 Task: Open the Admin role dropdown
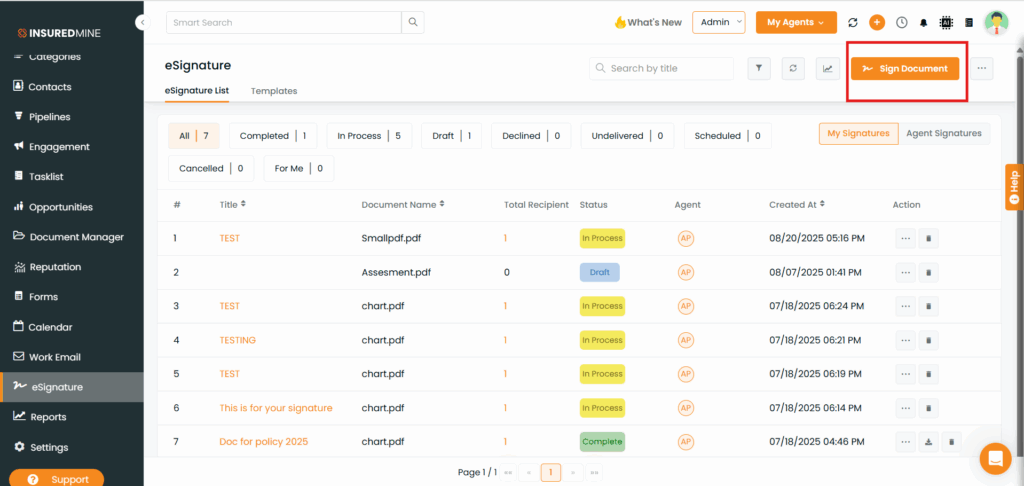[718, 22]
